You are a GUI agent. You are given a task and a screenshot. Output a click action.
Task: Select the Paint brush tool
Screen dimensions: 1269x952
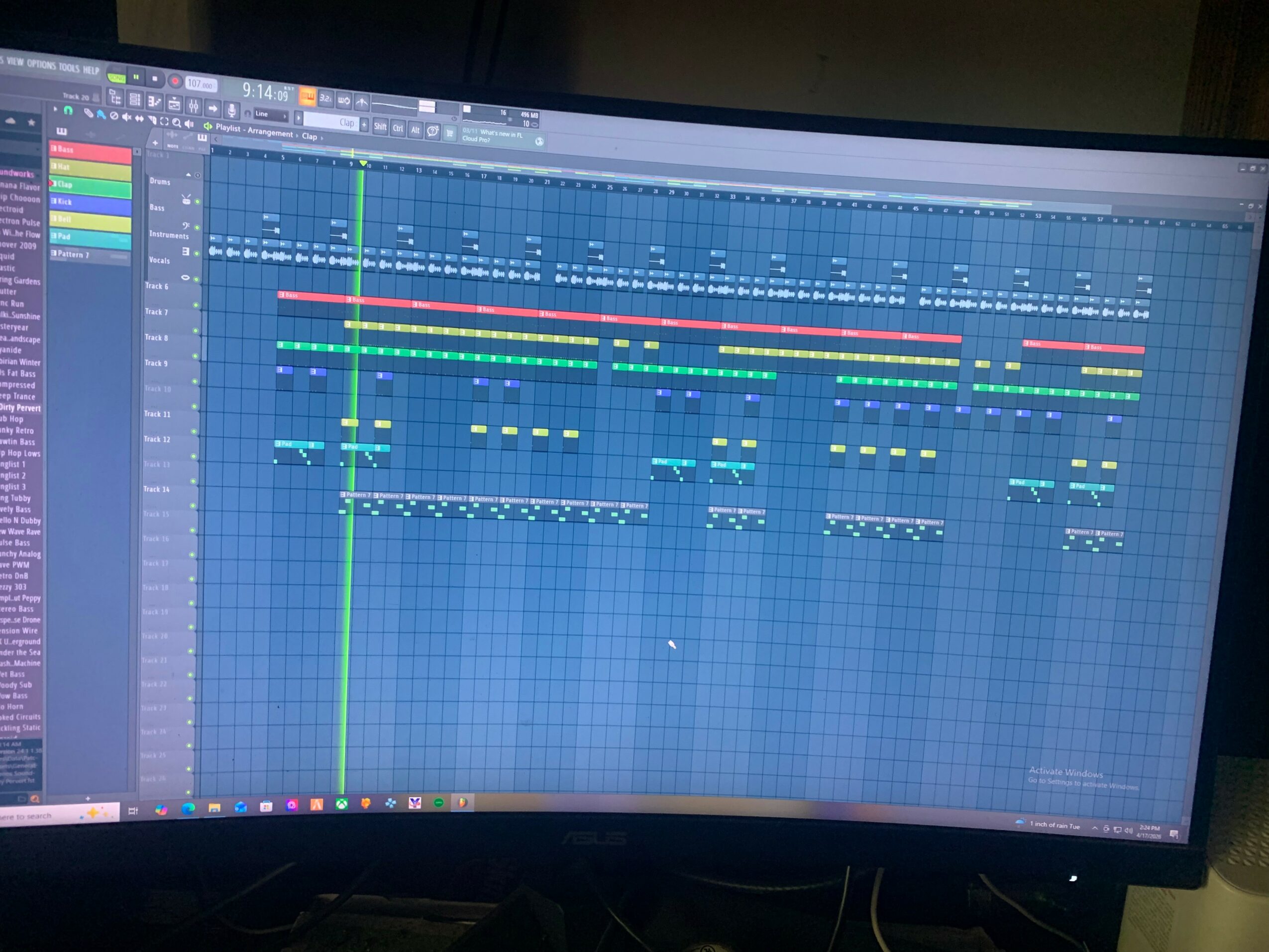click(x=101, y=115)
